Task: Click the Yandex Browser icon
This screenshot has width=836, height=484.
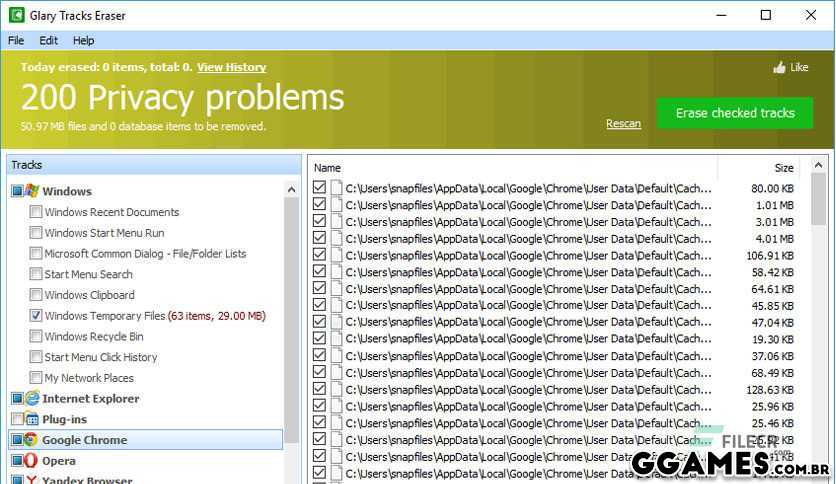Action: pyautogui.click(x=32, y=479)
